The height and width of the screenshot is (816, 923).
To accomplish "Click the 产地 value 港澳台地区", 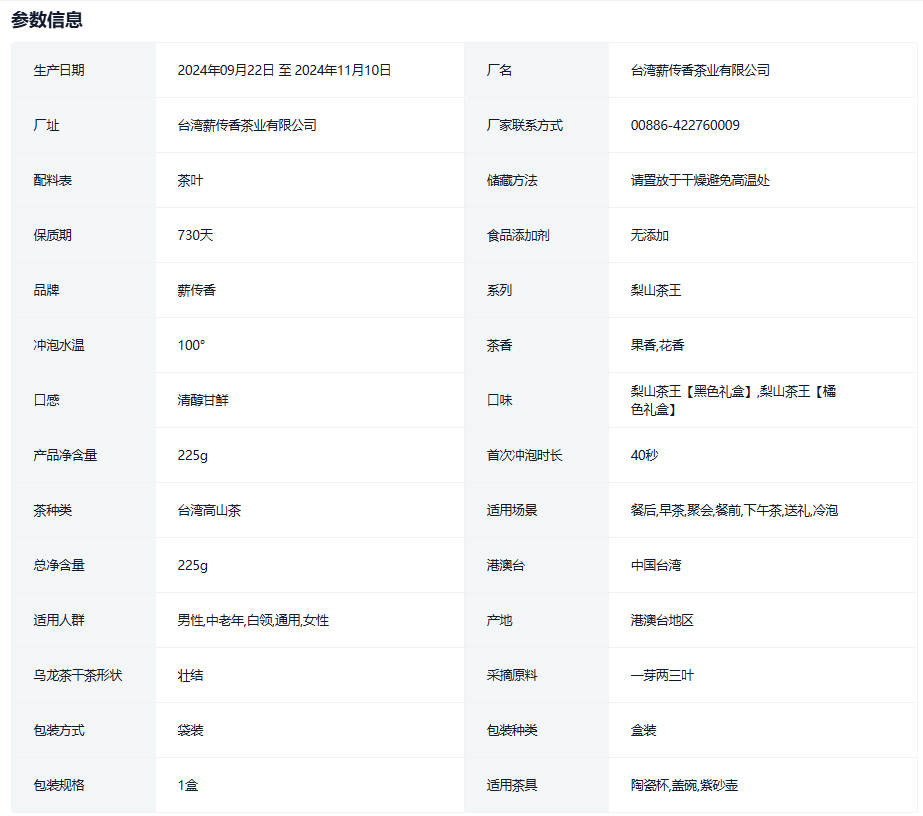I will [x=662, y=620].
